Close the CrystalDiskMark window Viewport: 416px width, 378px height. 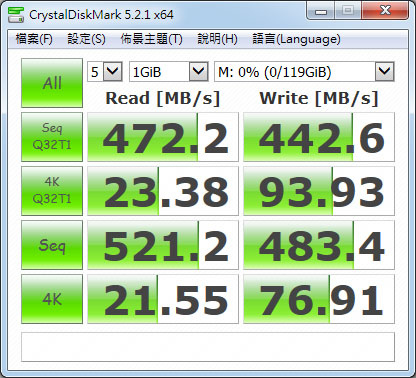[x=385, y=11]
